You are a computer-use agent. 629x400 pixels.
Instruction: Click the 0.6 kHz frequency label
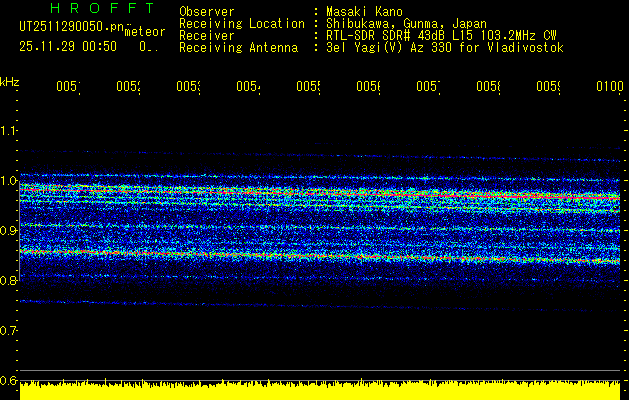click(8, 380)
